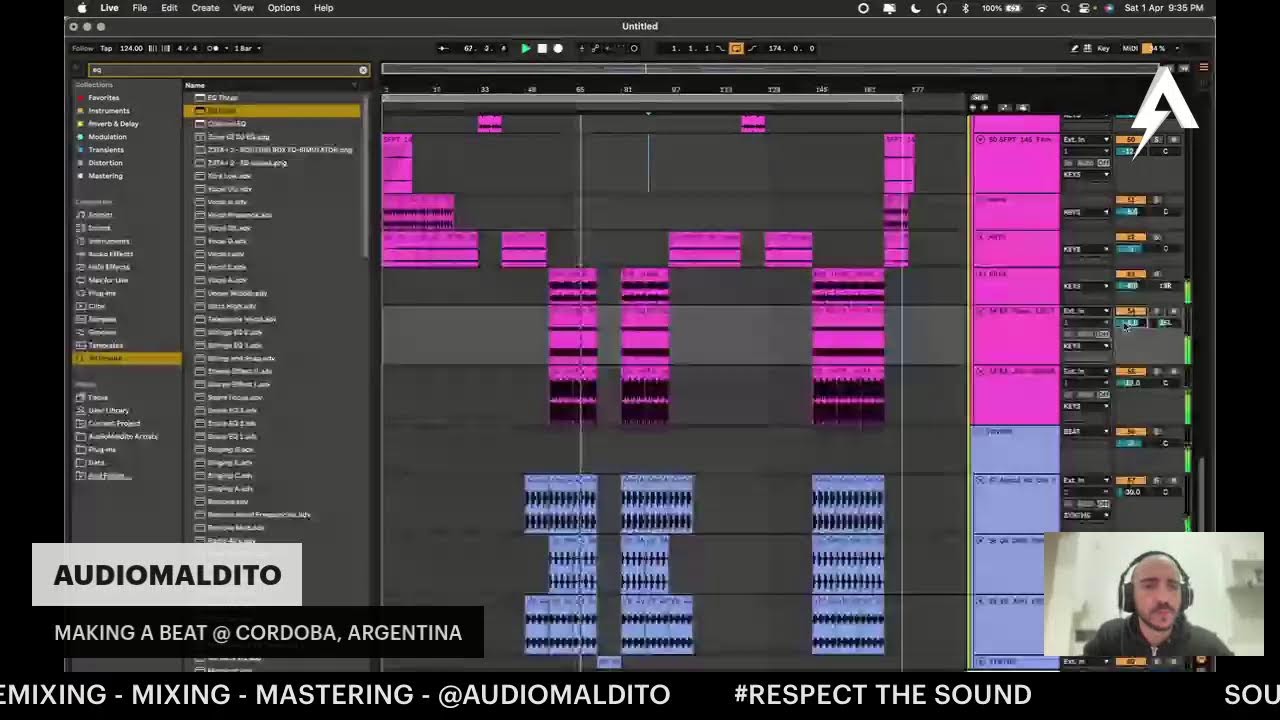Clear the browser search field with X
The height and width of the screenshot is (720, 1280).
coord(363,70)
